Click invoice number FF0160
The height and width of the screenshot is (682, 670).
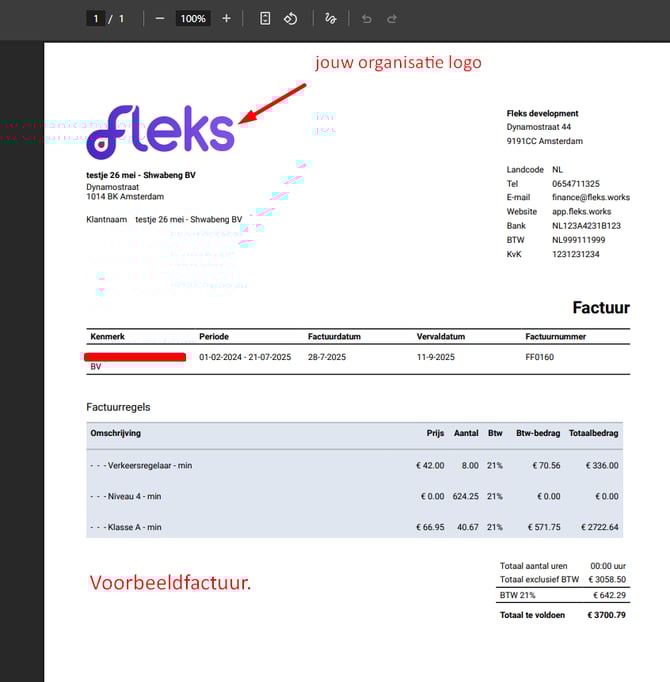coord(539,357)
